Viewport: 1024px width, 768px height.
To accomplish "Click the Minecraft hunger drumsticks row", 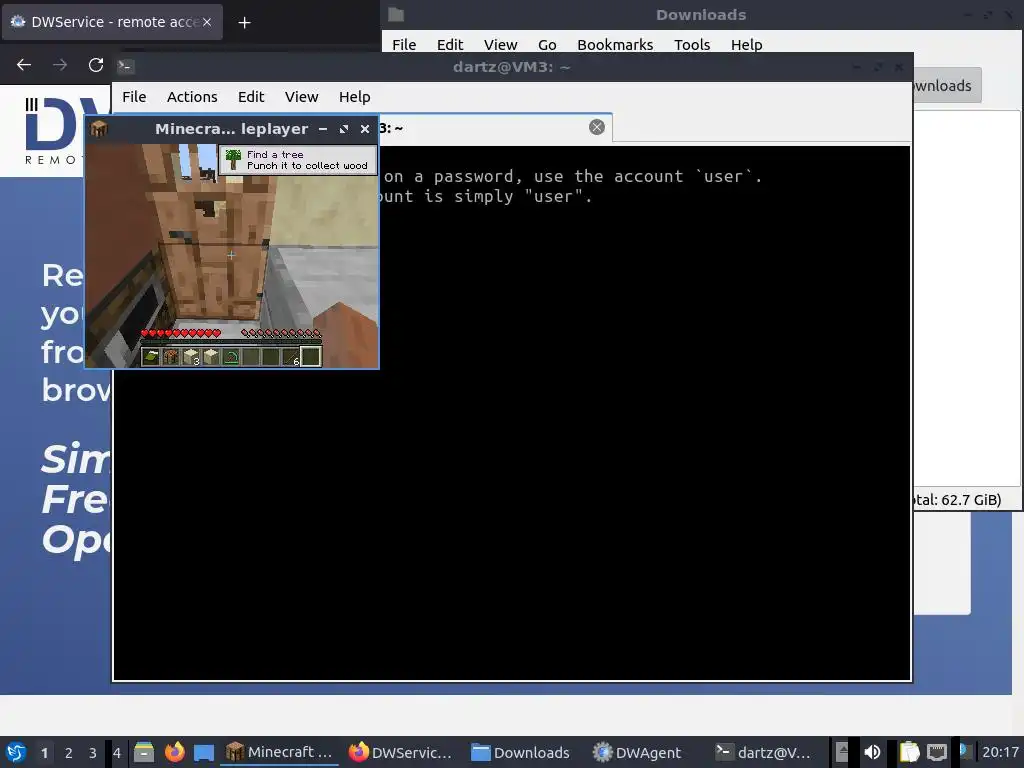I will click(x=281, y=333).
